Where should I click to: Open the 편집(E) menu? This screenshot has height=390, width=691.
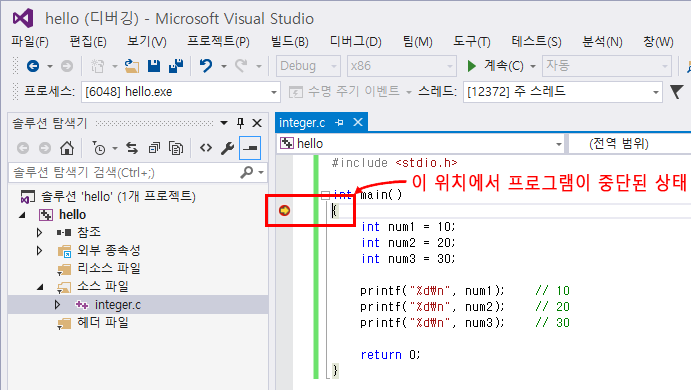88,42
